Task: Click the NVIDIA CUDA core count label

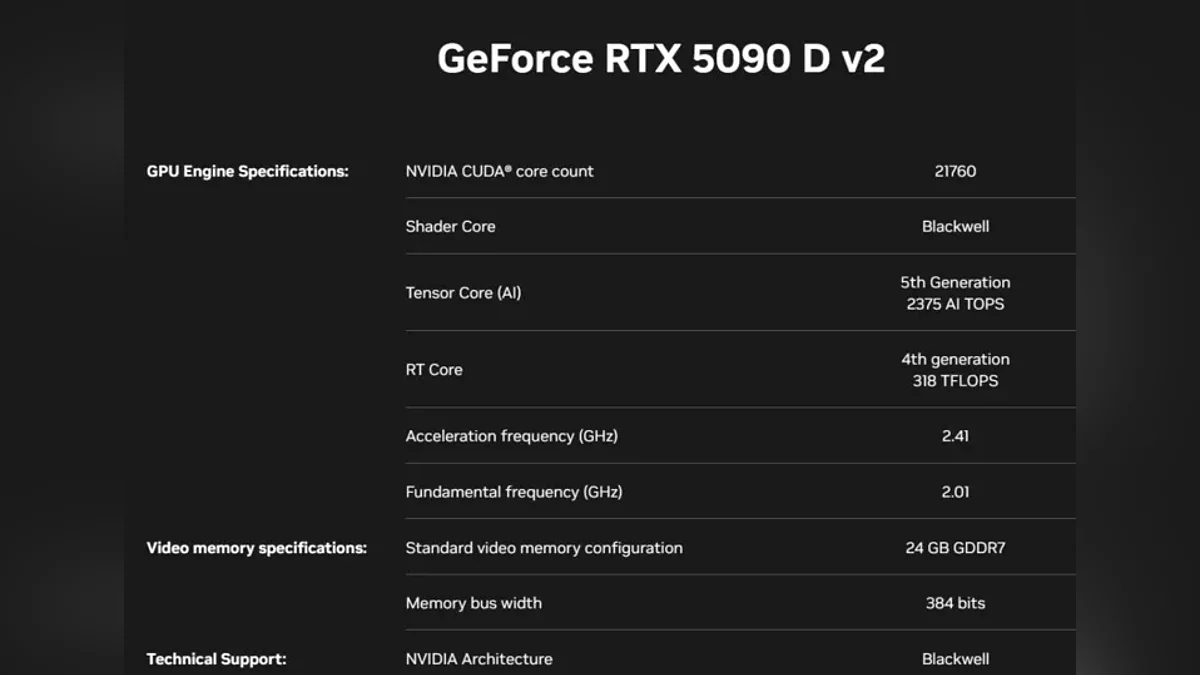Action: [x=499, y=171]
